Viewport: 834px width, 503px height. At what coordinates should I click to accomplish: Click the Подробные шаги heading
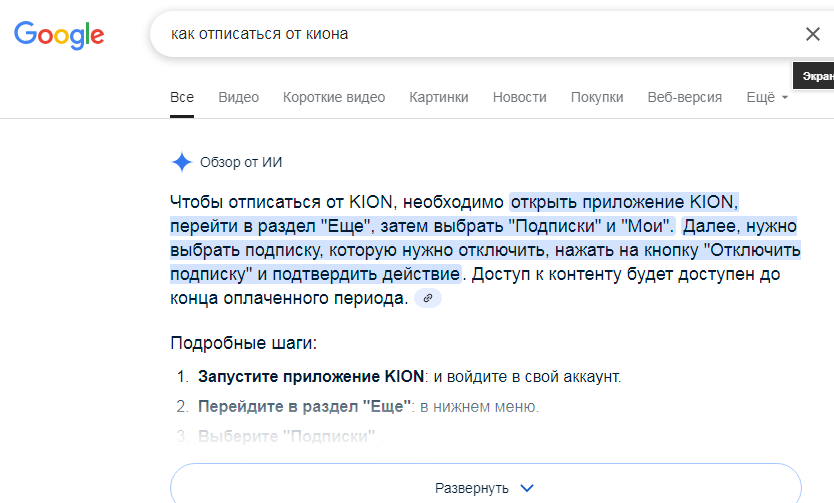click(x=243, y=343)
